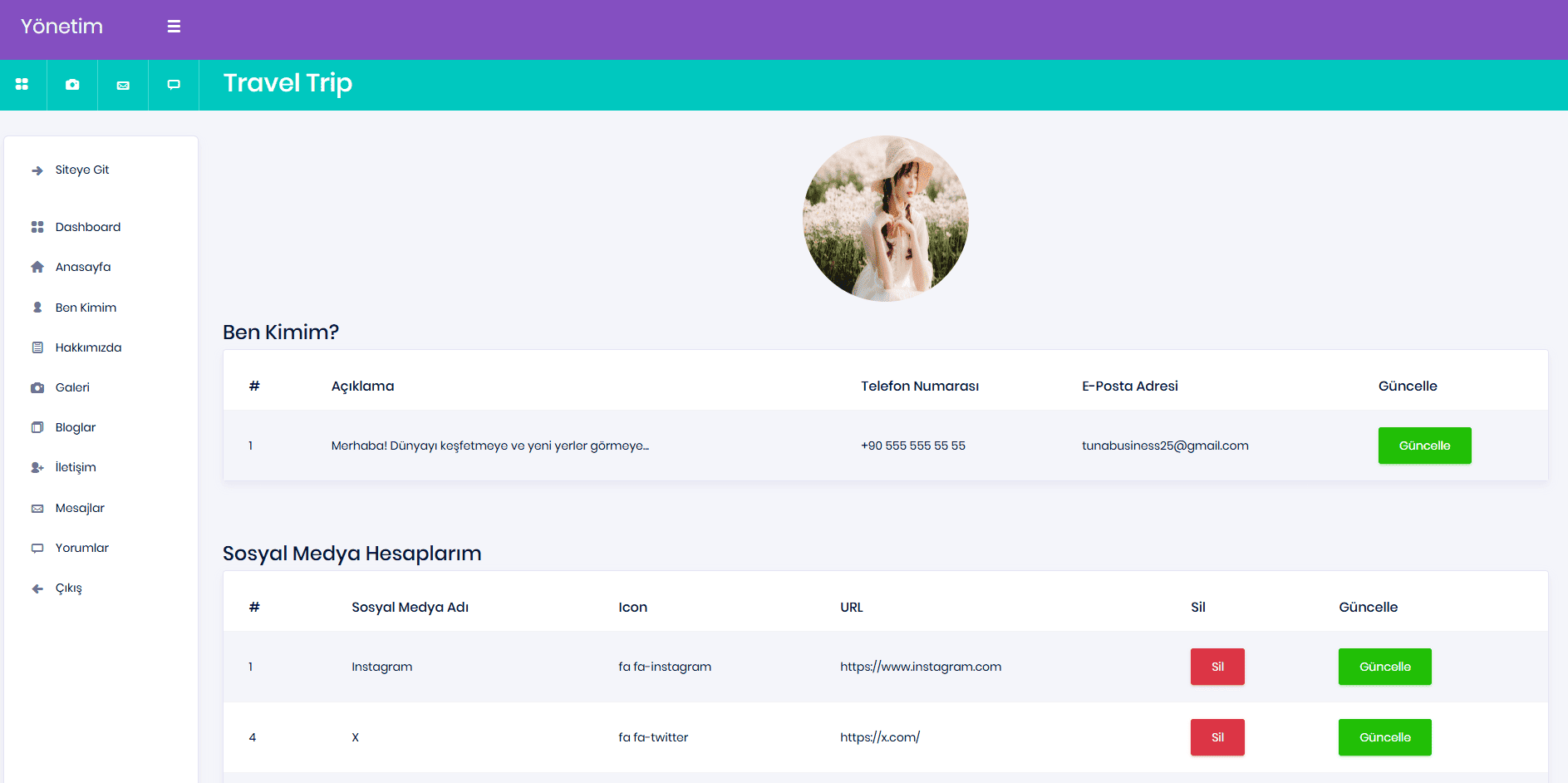Click the grid dashboard icon in teal toolbar
The height and width of the screenshot is (783, 1568).
[x=22, y=85]
